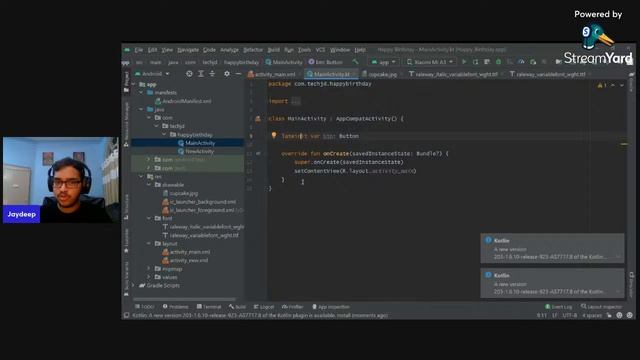Viewport: 640px width, 360px height.
Task: Expand the mipmap folder
Action: point(149,269)
